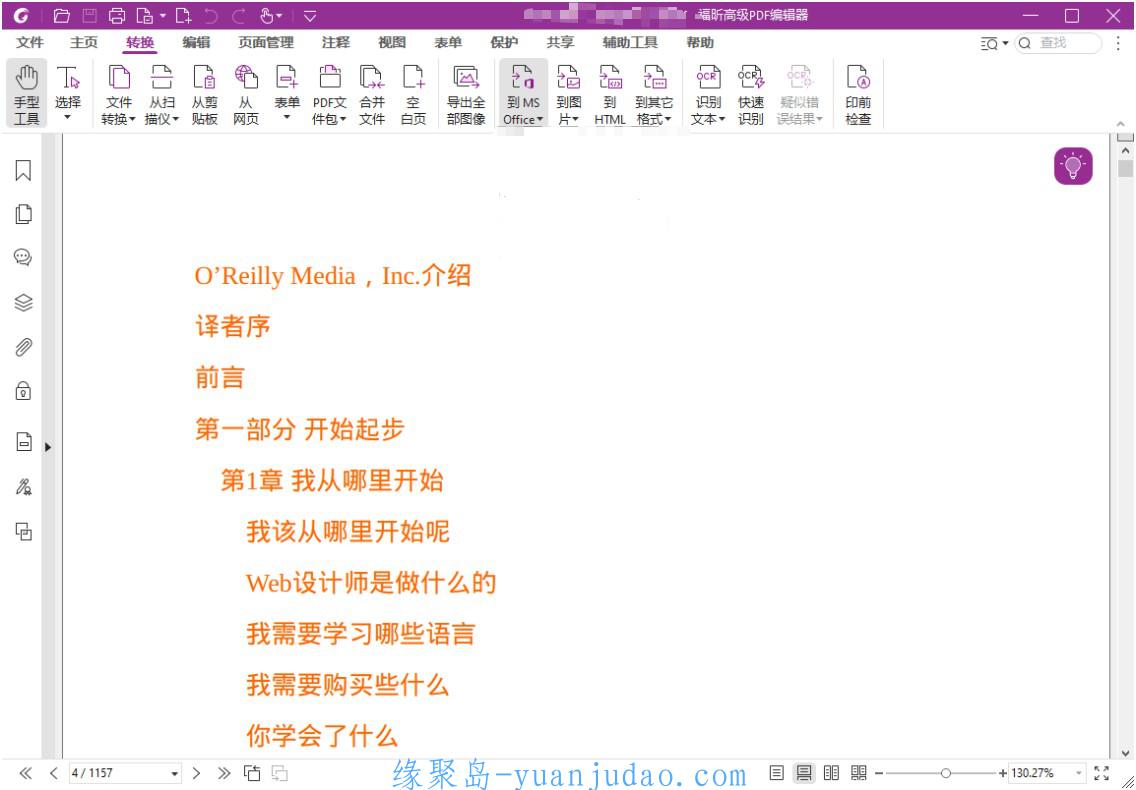The height and width of the screenshot is (790, 1136).
Task: Switch to the 注释 tab
Action: 335,43
